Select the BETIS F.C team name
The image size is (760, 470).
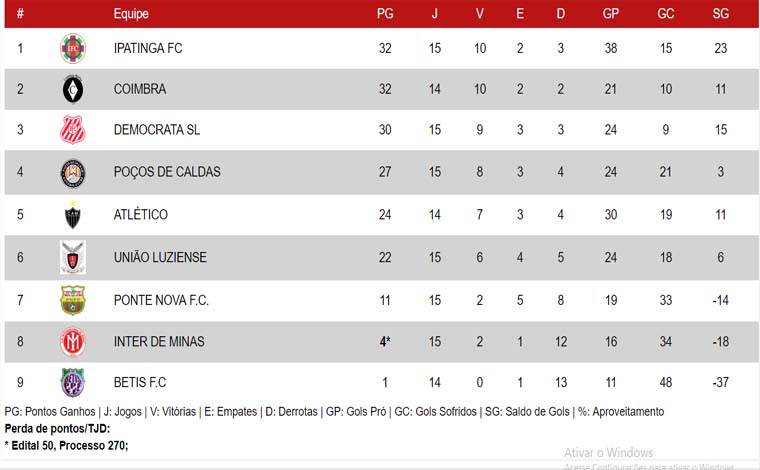[x=140, y=382]
